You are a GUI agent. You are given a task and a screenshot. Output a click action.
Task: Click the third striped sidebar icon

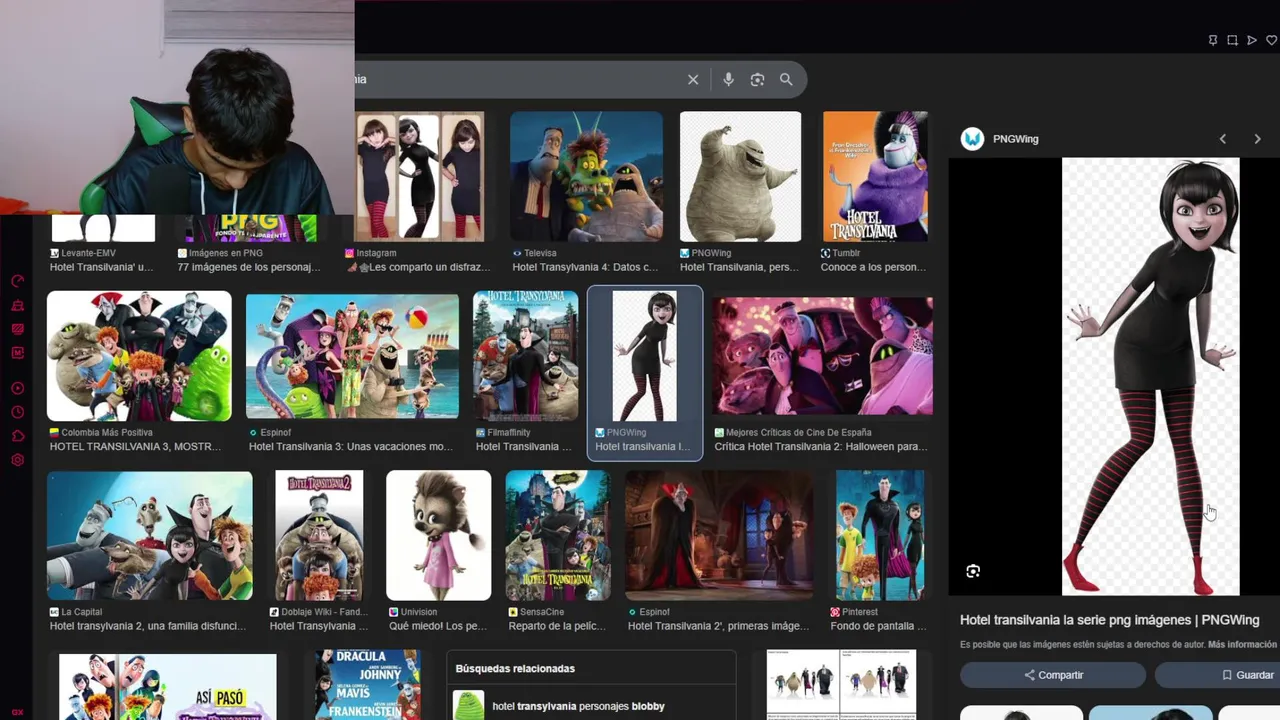[17, 329]
